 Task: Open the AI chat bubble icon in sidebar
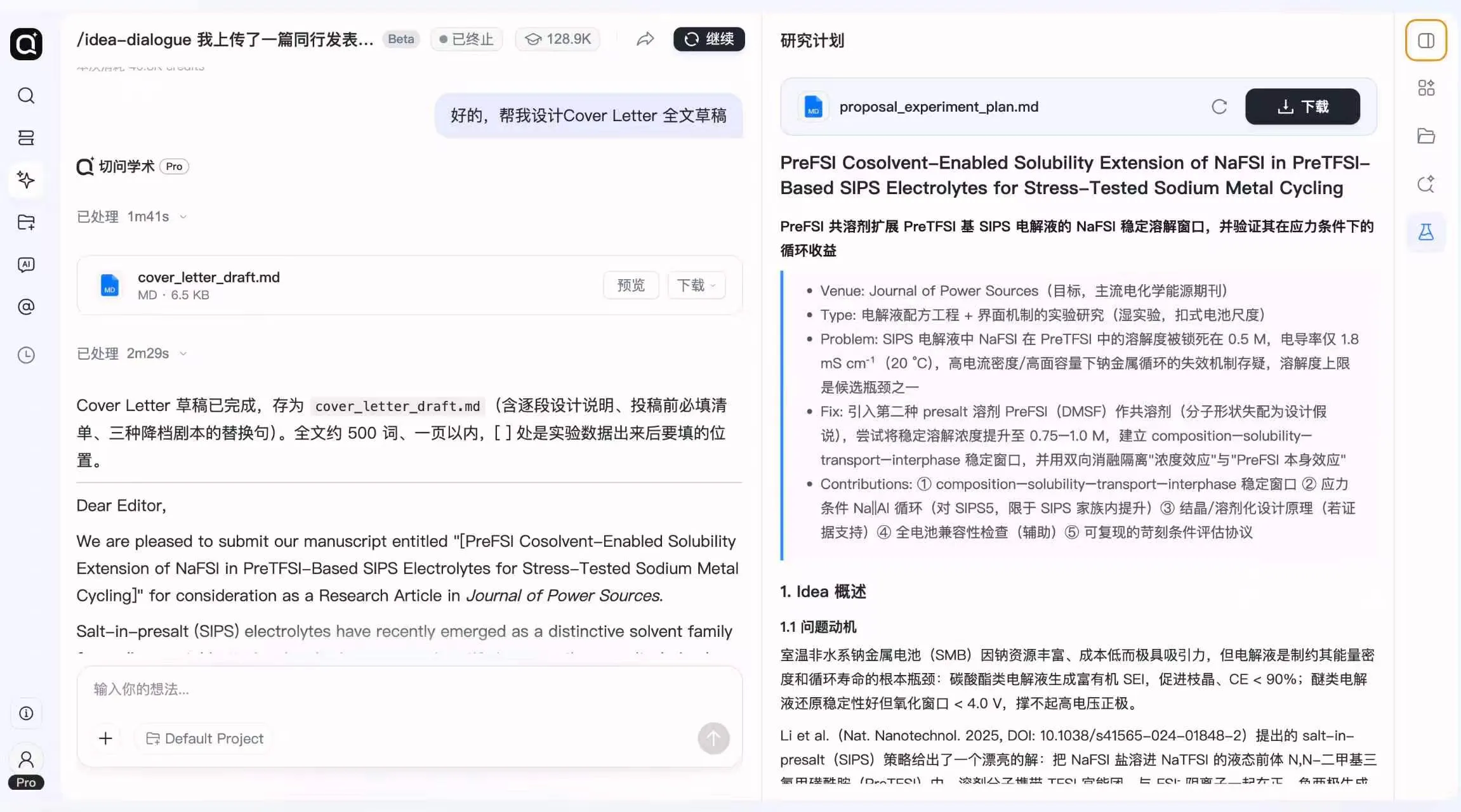(26, 265)
